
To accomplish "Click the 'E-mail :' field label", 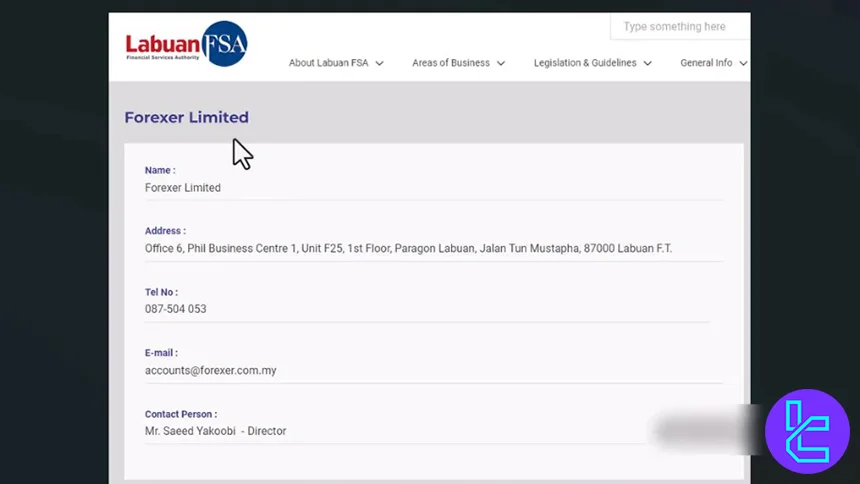I will pyautogui.click(x=161, y=353).
